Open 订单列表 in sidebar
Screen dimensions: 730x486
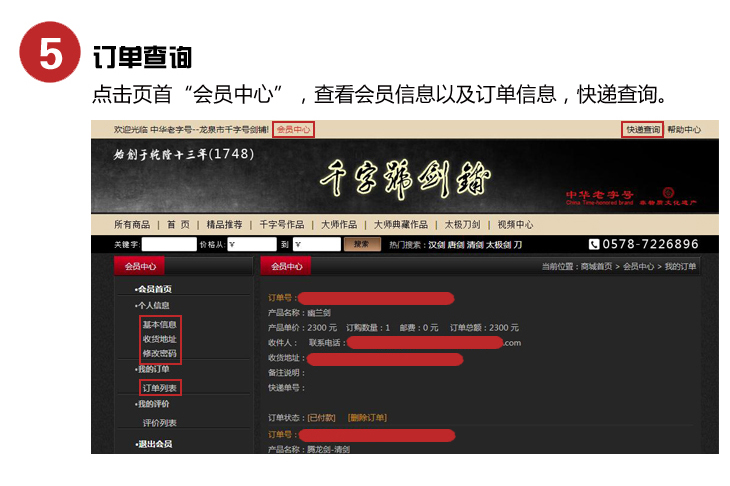(160, 388)
